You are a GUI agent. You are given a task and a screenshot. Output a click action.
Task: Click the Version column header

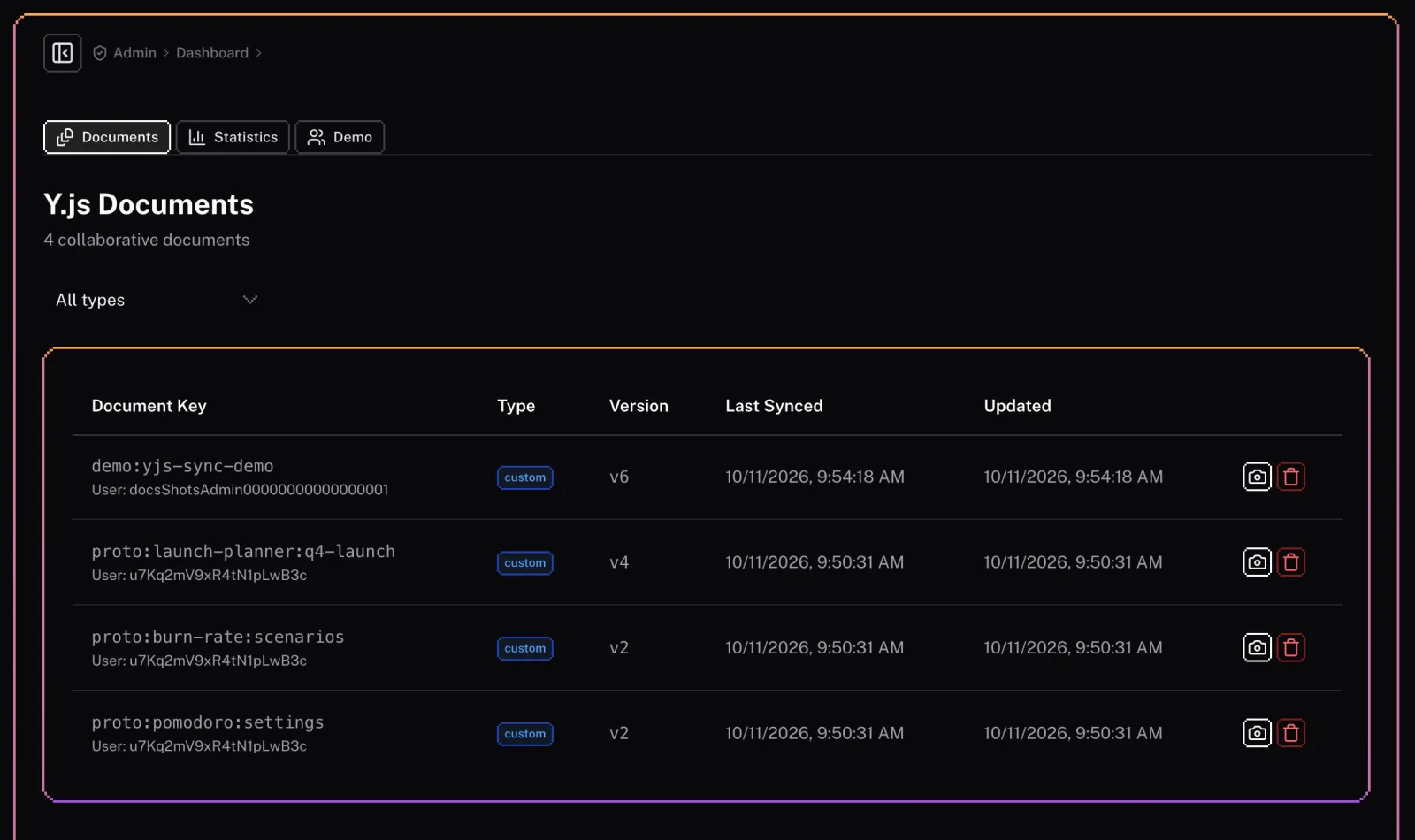[639, 406]
